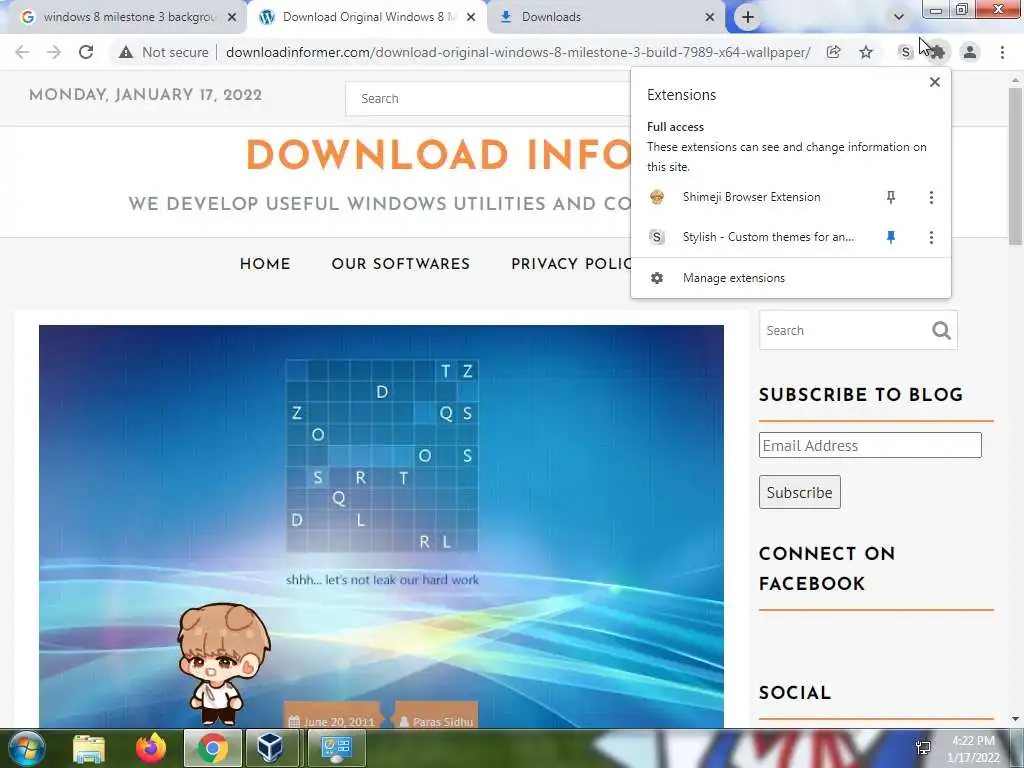This screenshot has width=1024, height=768.
Task: Unpin Stylish extension from toolbar
Action: pos(891,237)
